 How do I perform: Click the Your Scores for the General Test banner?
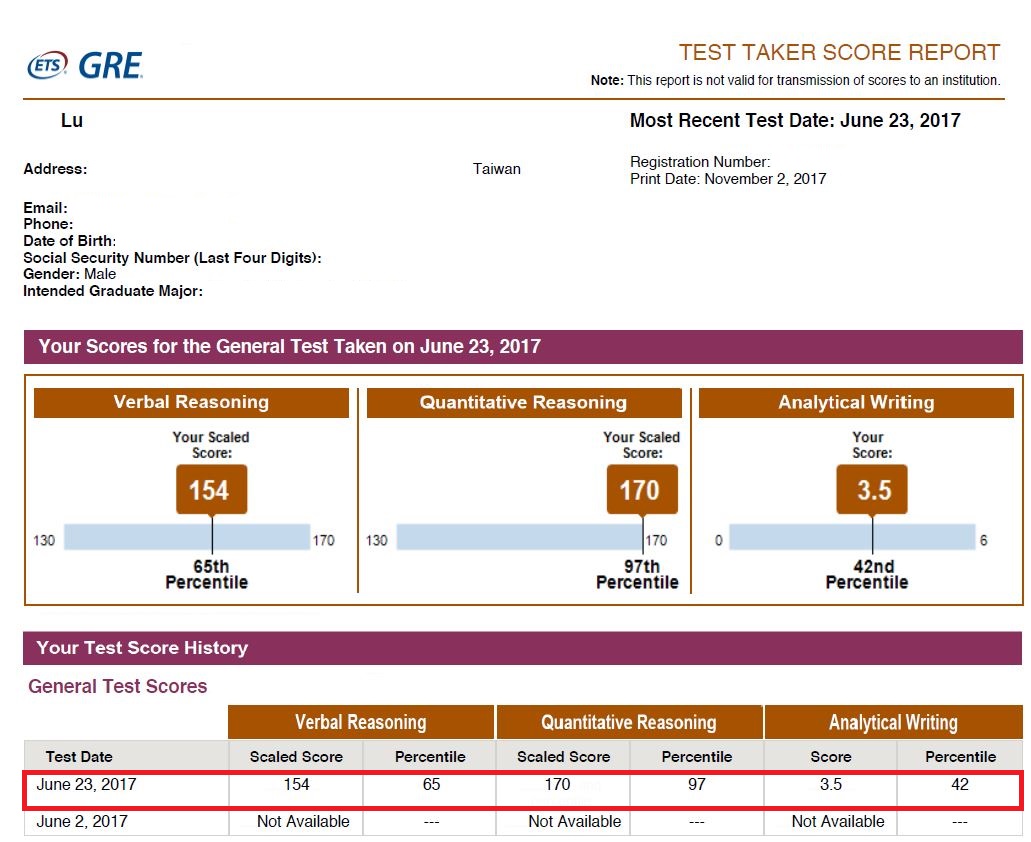tap(523, 346)
